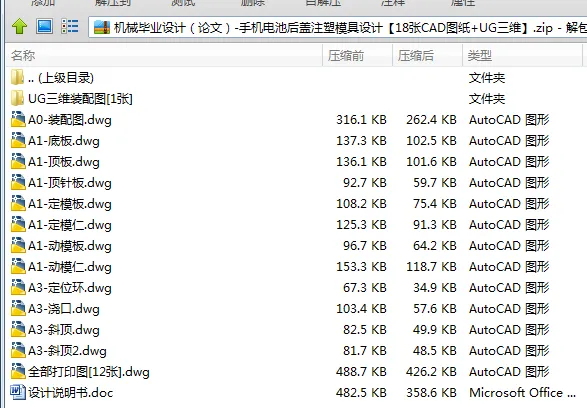Select file name 设计说明书.doc
Image resolution: width=587 pixels, height=408 pixels.
pyautogui.click(x=70, y=392)
